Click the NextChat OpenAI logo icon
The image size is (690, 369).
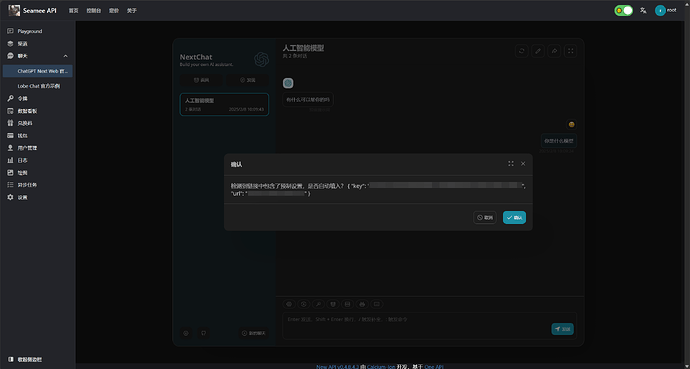[261, 59]
